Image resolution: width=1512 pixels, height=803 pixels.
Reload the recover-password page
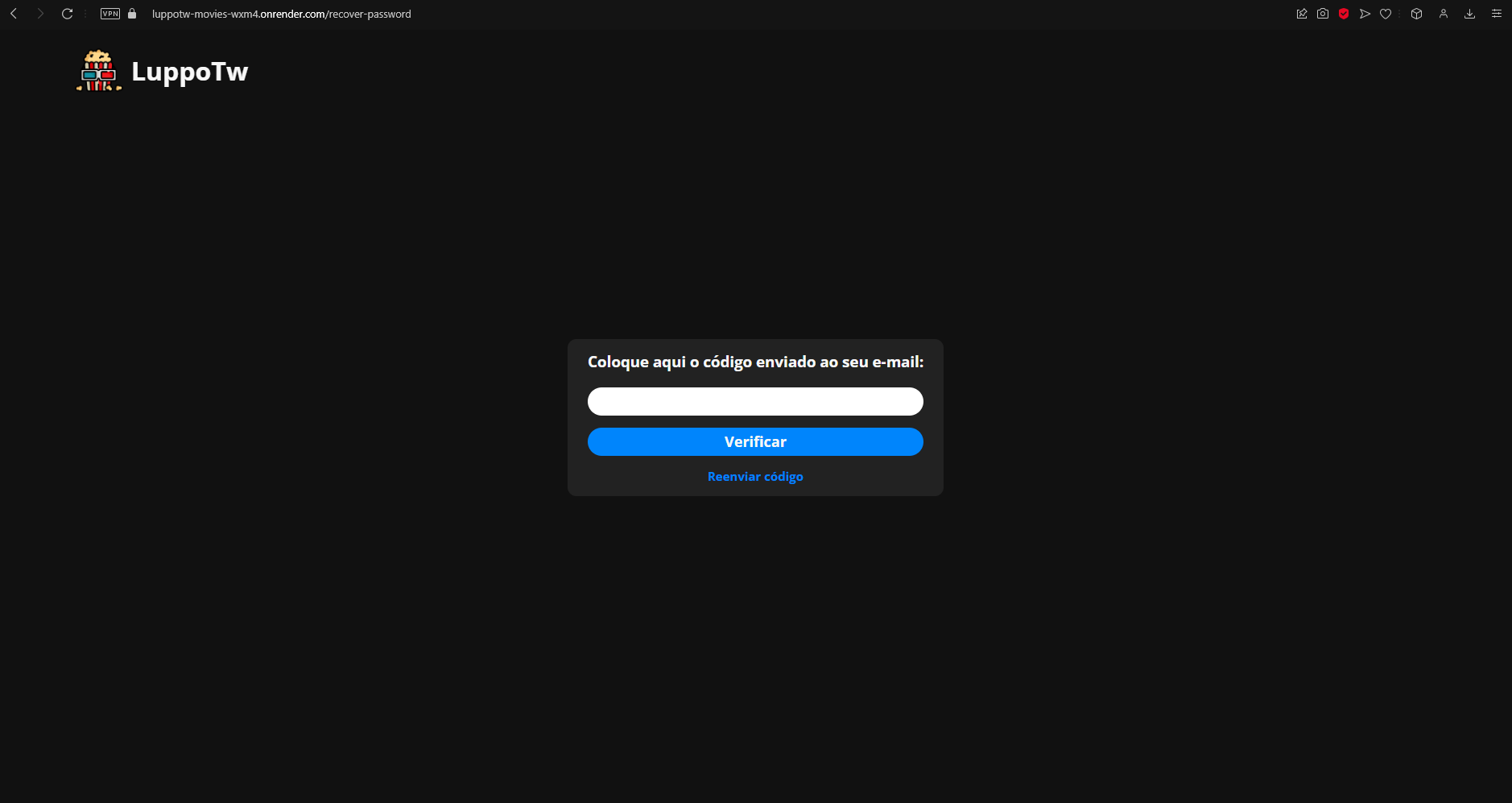tap(68, 14)
